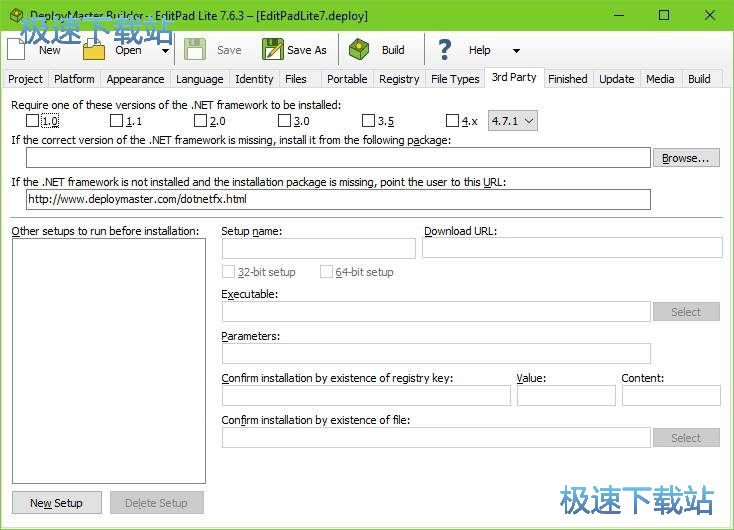
Task: Click the Open folder icon
Action: [94, 50]
